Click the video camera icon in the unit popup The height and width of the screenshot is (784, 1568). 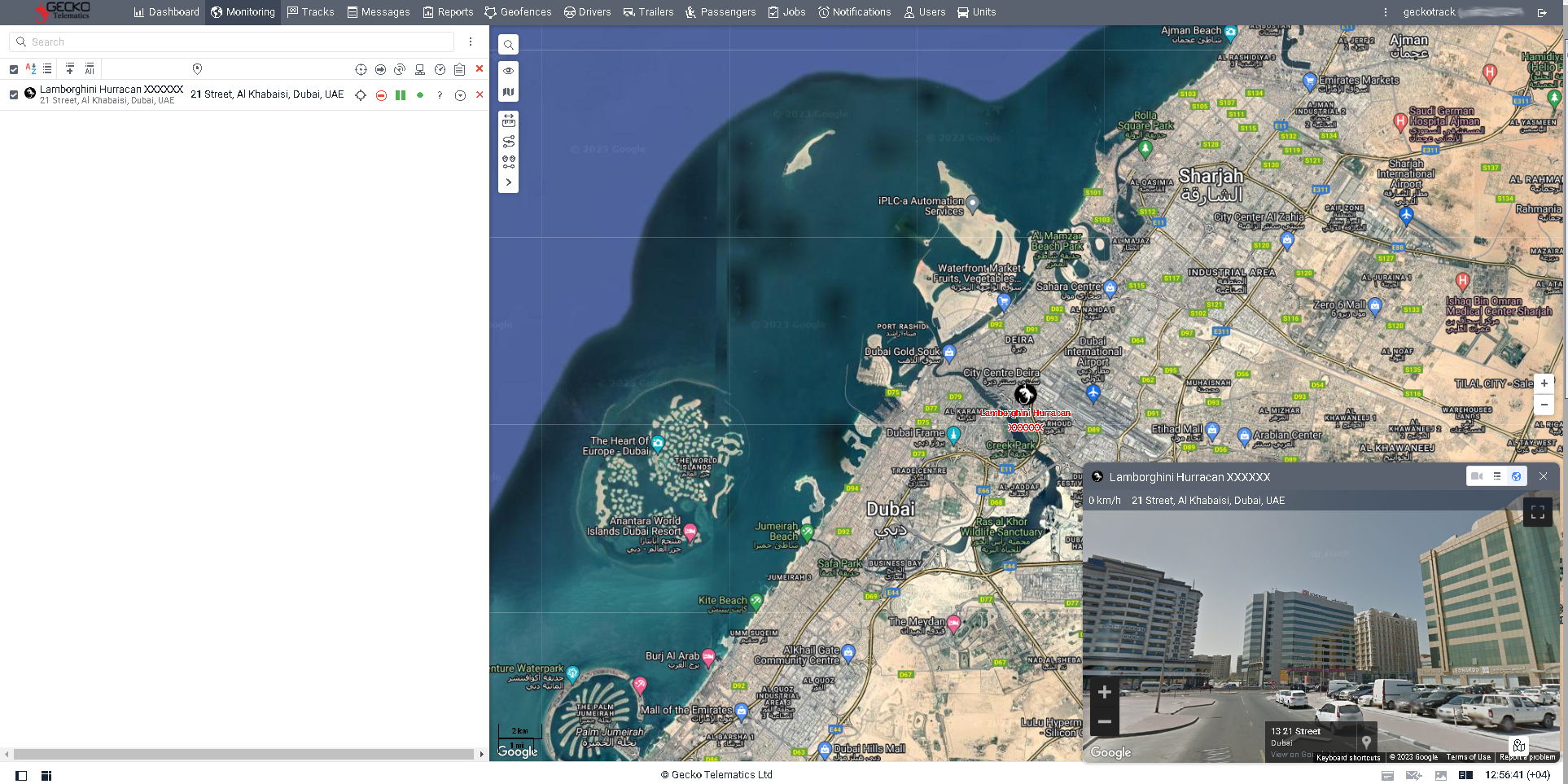(1477, 476)
